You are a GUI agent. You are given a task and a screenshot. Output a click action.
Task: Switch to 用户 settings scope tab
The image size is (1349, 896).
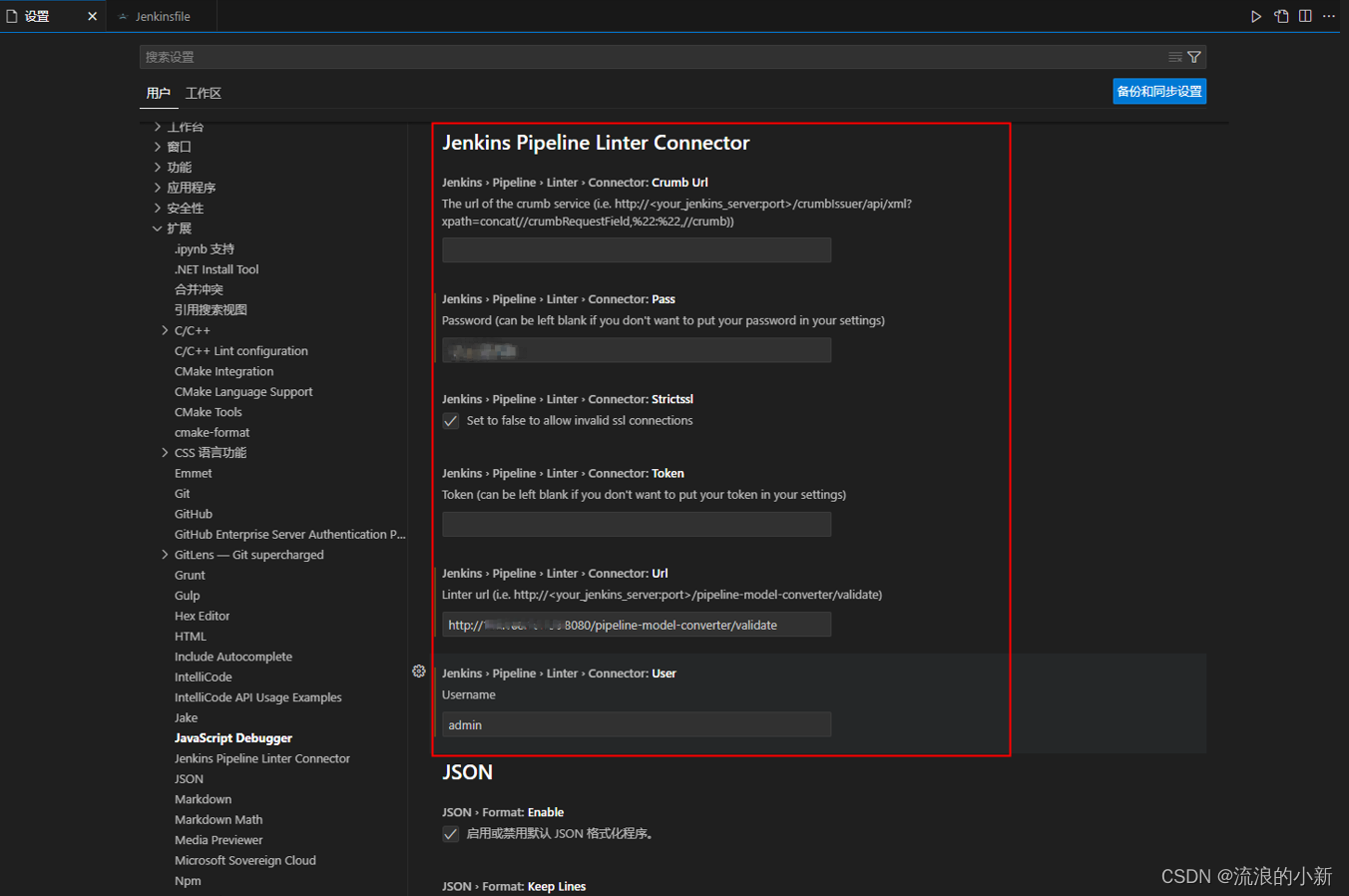coord(159,93)
